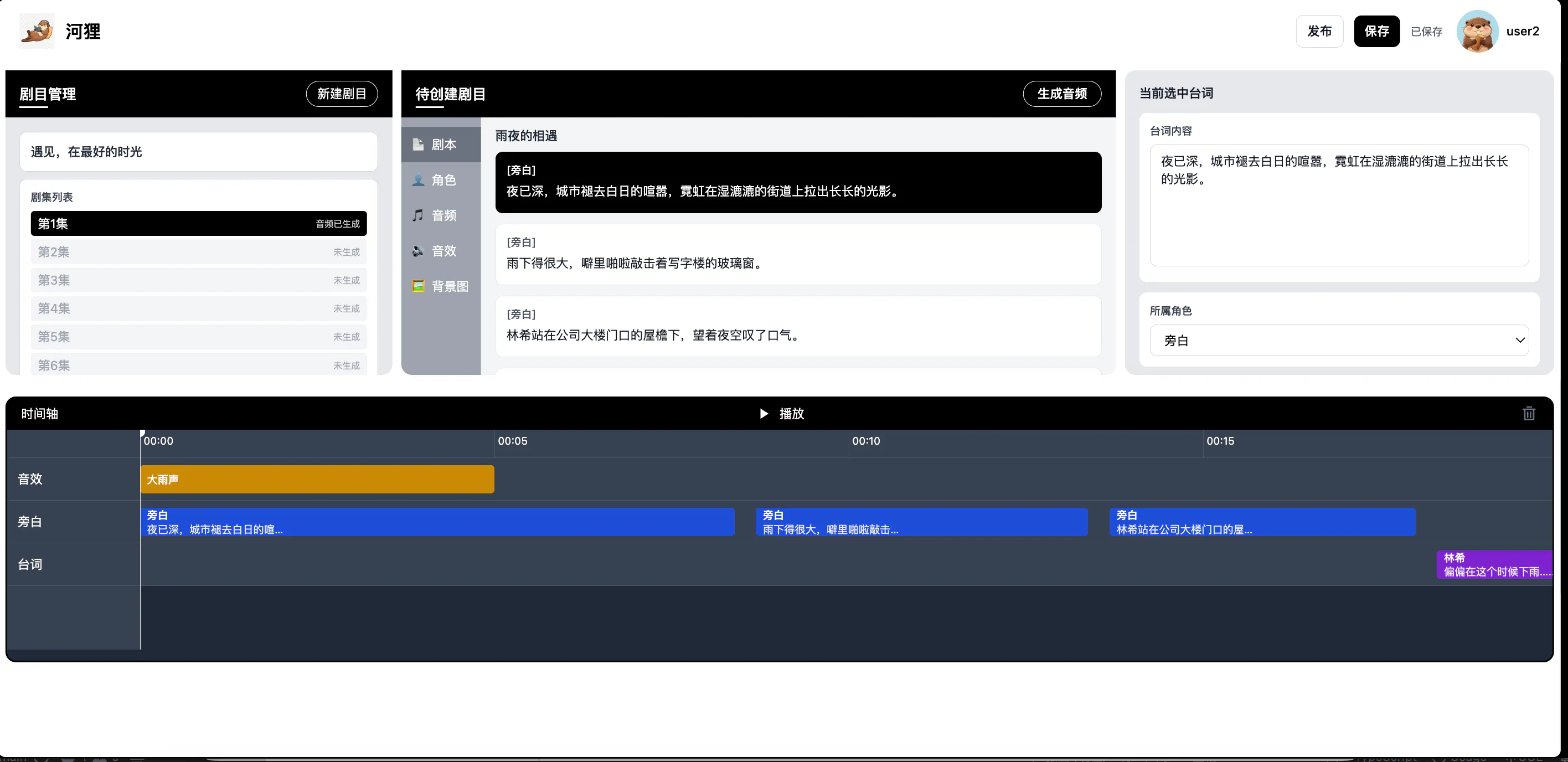This screenshot has height=762, width=1568.
Task: Open the 剧本 tab
Action: coord(441,144)
